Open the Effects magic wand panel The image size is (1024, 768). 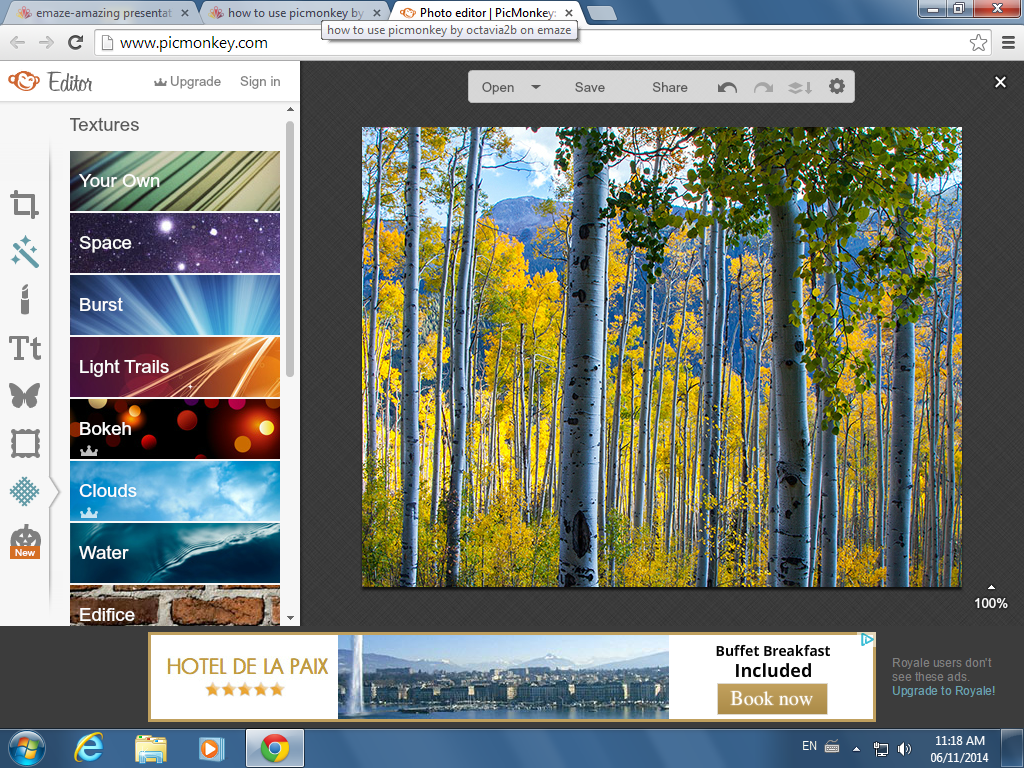(24, 253)
